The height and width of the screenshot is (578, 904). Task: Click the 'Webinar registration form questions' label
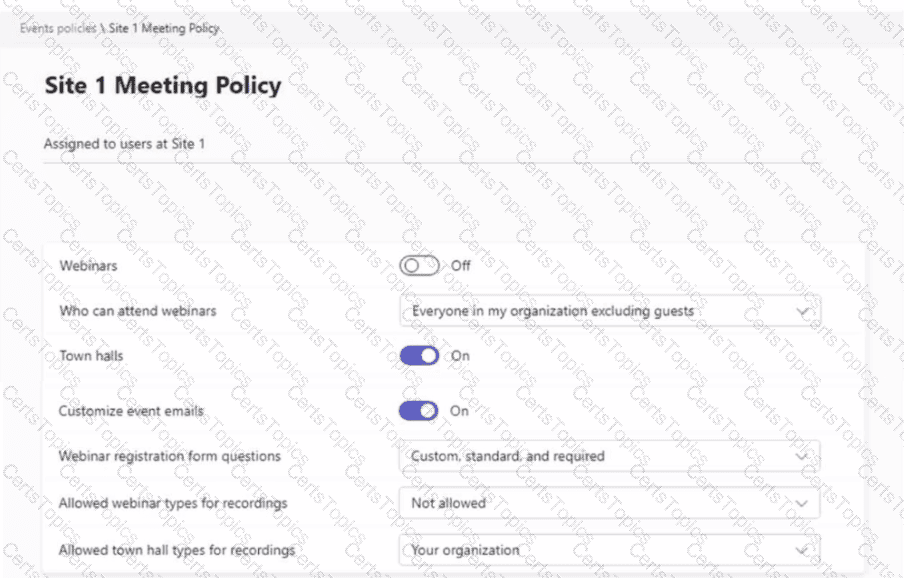170,456
